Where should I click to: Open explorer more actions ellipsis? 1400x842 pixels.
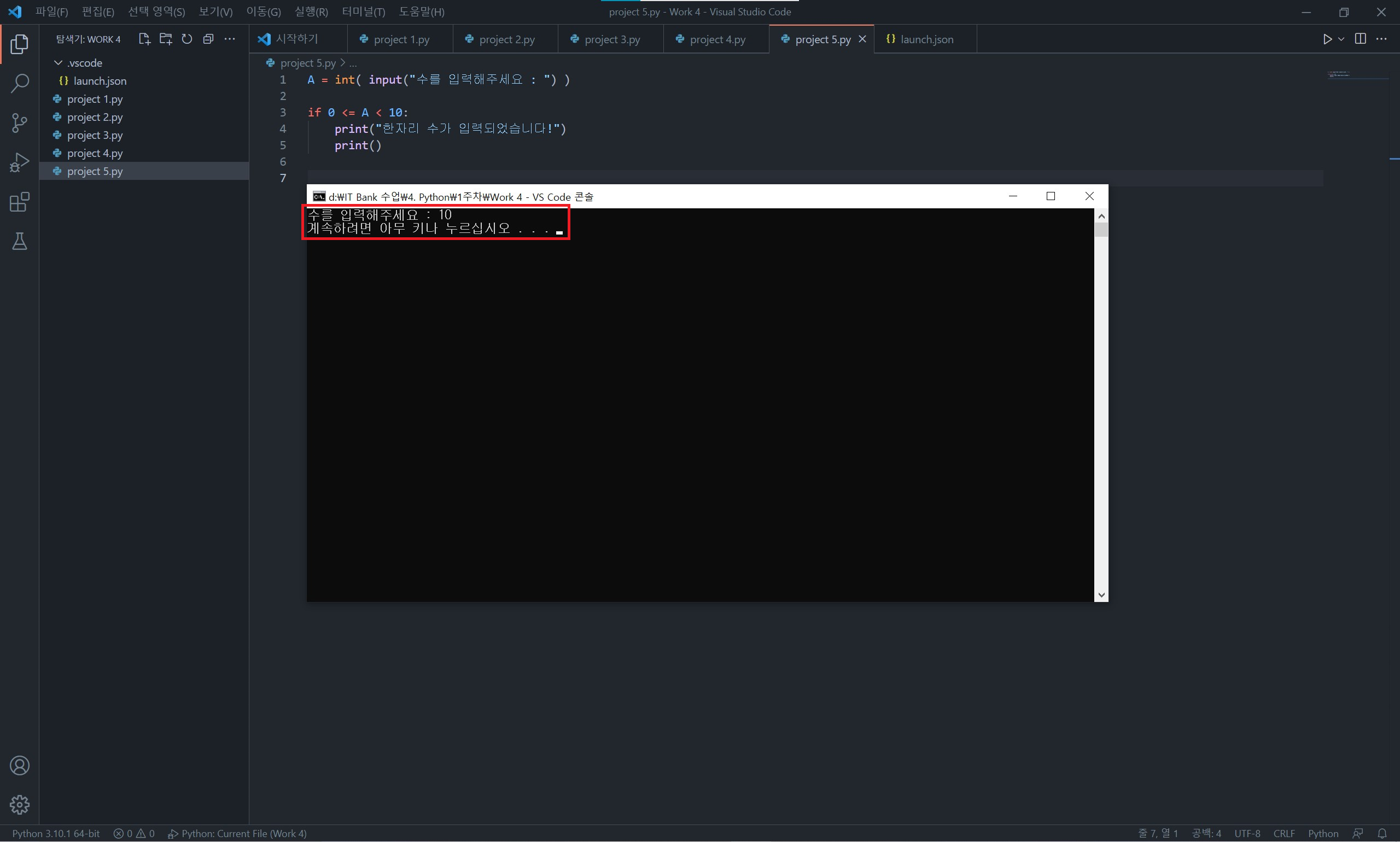pyautogui.click(x=230, y=39)
